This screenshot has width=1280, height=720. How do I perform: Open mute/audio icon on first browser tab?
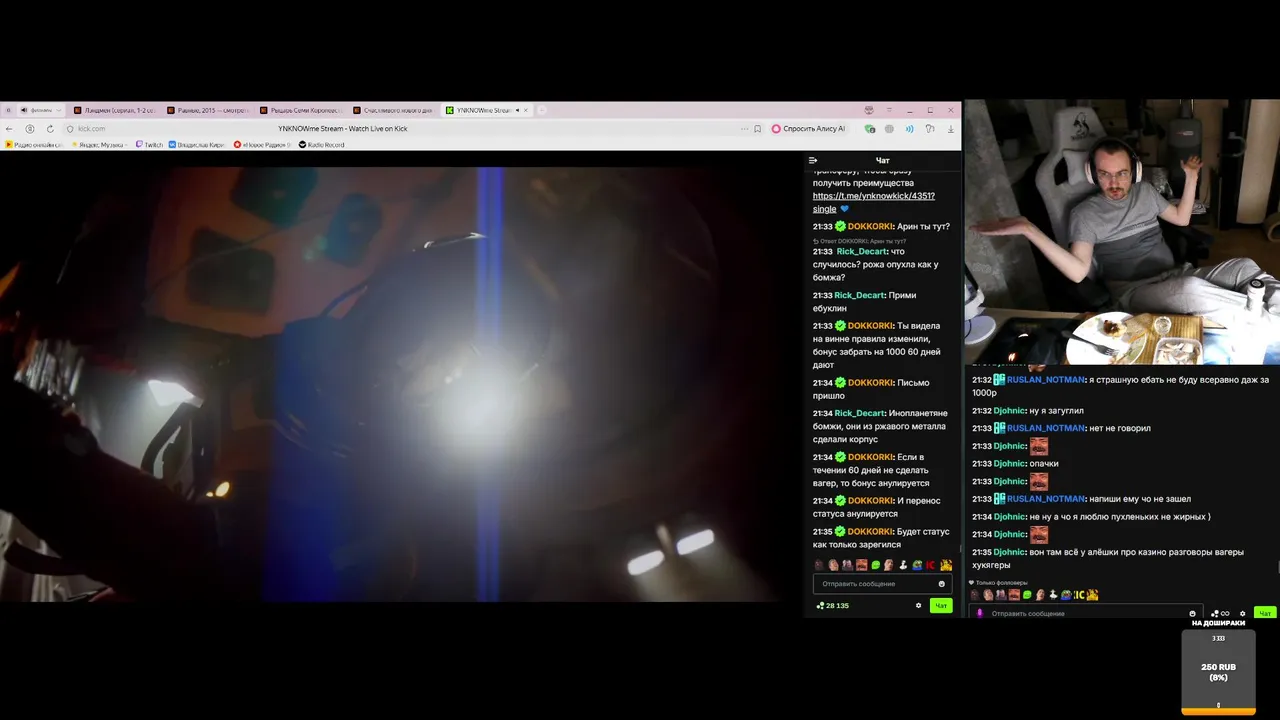click(x=24, y=110)
